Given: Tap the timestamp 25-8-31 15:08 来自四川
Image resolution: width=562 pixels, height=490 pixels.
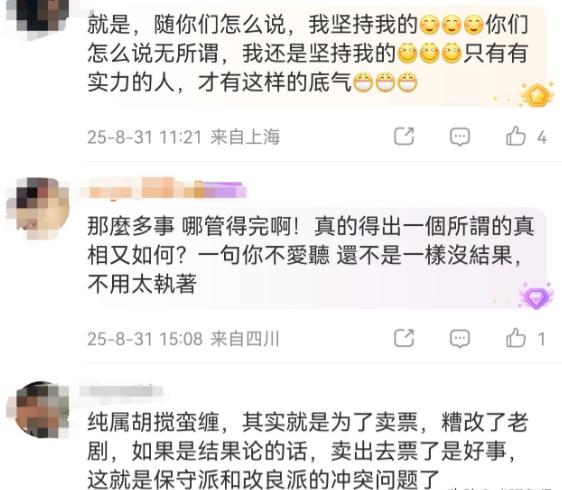Looking at the screenshot, I should 183,339.
